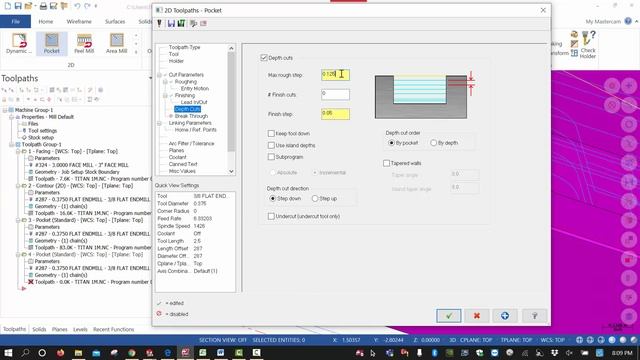640x360 pixels.
Task: Enable Keep tool down checkbox
Action: click(271, 133)
